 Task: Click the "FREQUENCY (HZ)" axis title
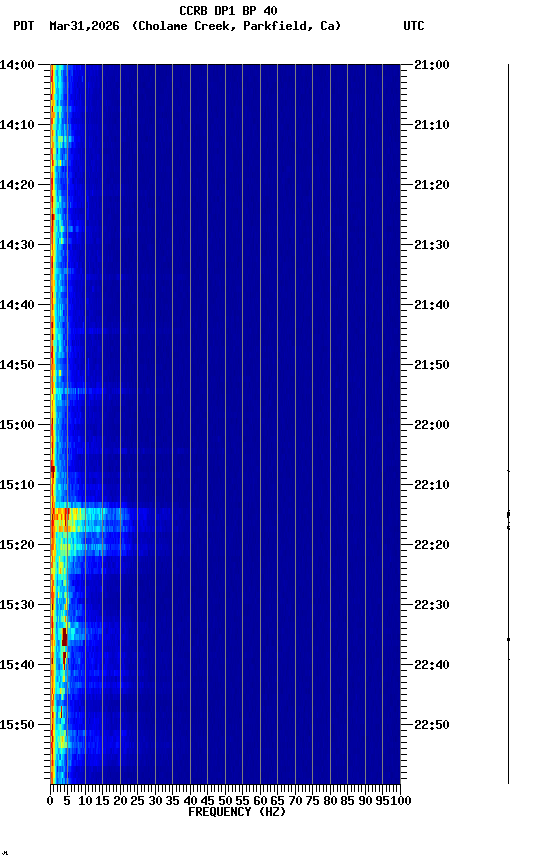coord(237,813)
